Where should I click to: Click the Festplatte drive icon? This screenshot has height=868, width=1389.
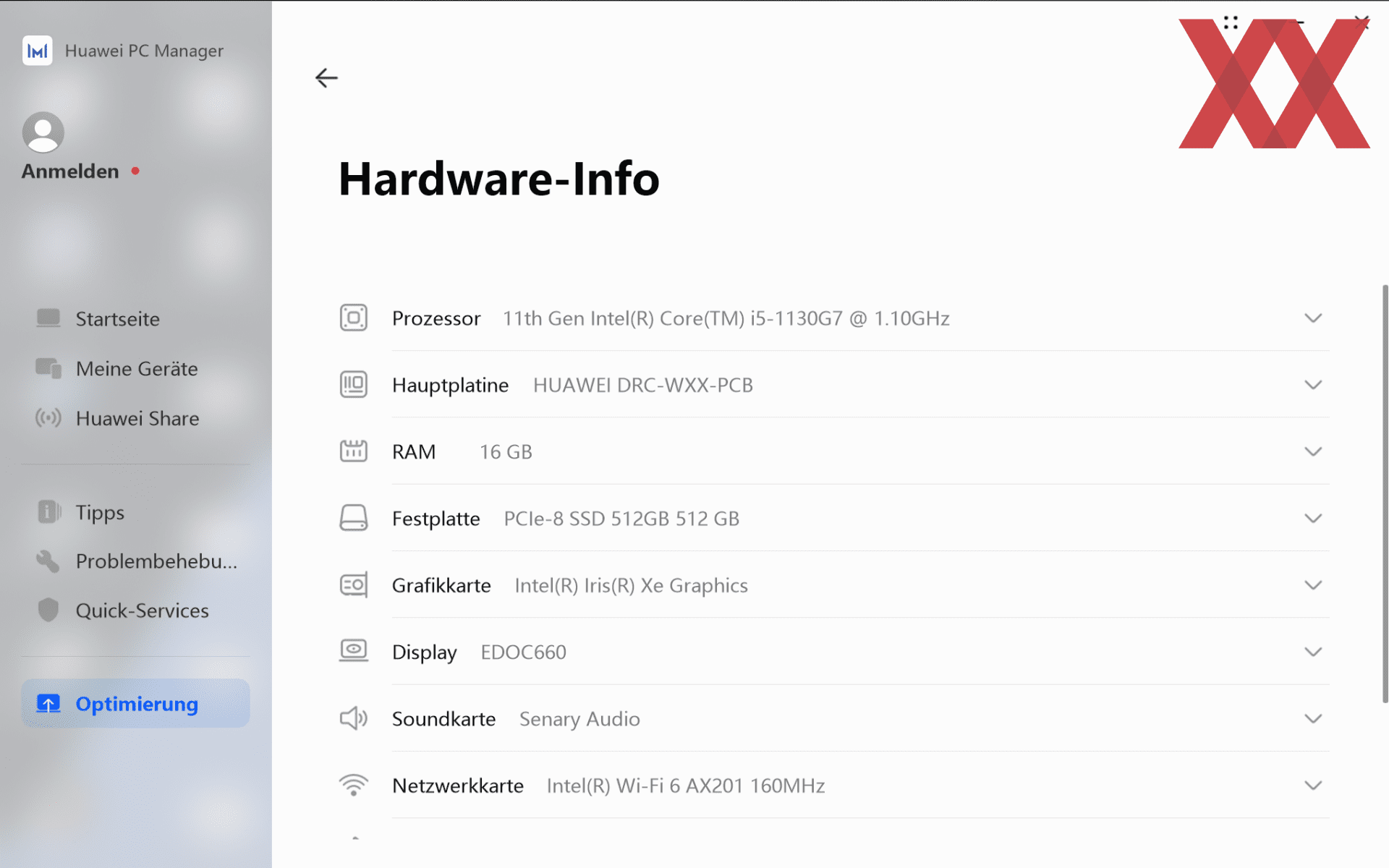(354, 518)
